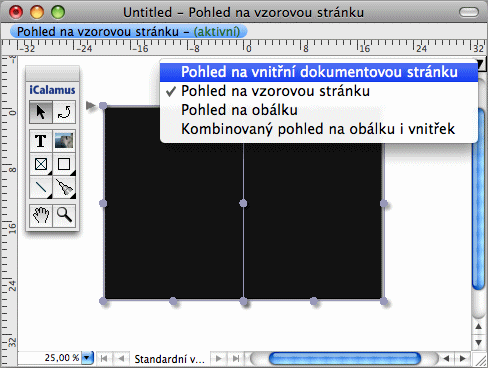488x368 pixels.
Task: Click horizontal scrollbar right arrow
Action: (463, 359)
